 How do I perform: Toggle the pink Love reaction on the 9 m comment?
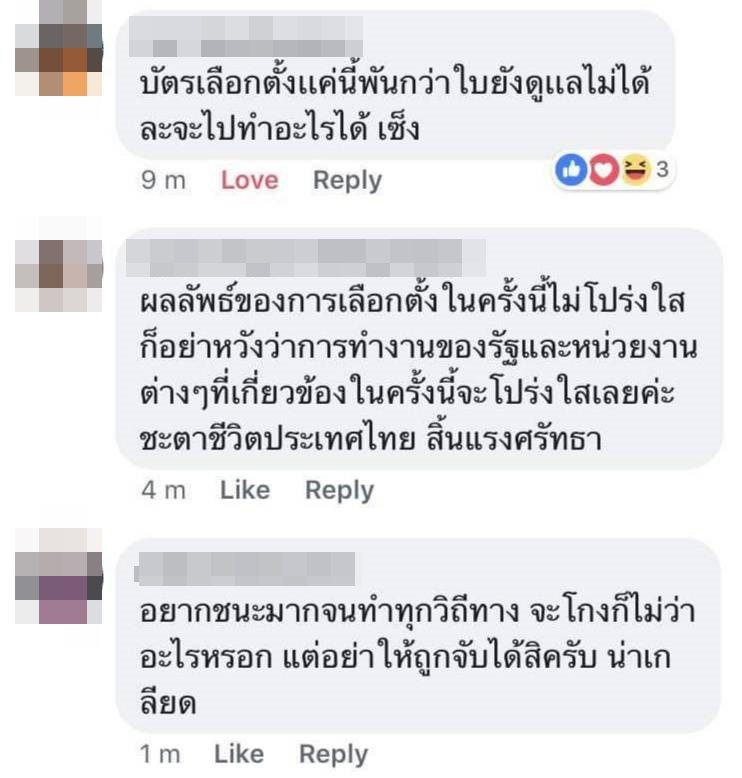point(249,180)
